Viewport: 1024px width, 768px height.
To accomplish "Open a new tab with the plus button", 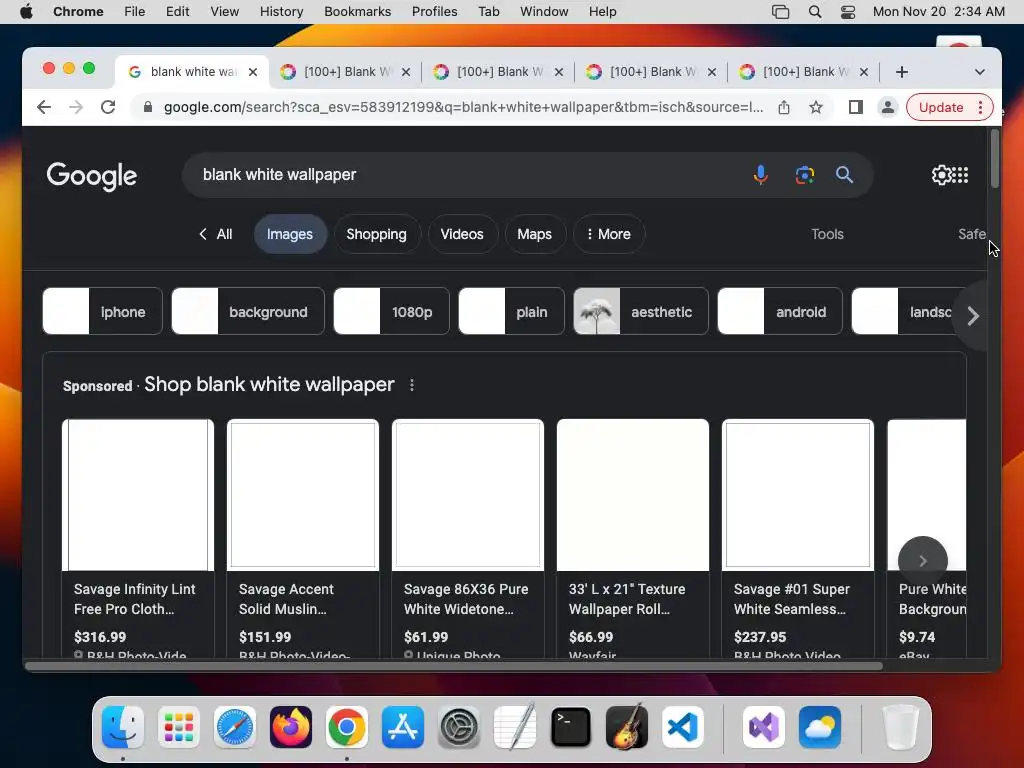I will pyautogui.click(x=902, y=72).
